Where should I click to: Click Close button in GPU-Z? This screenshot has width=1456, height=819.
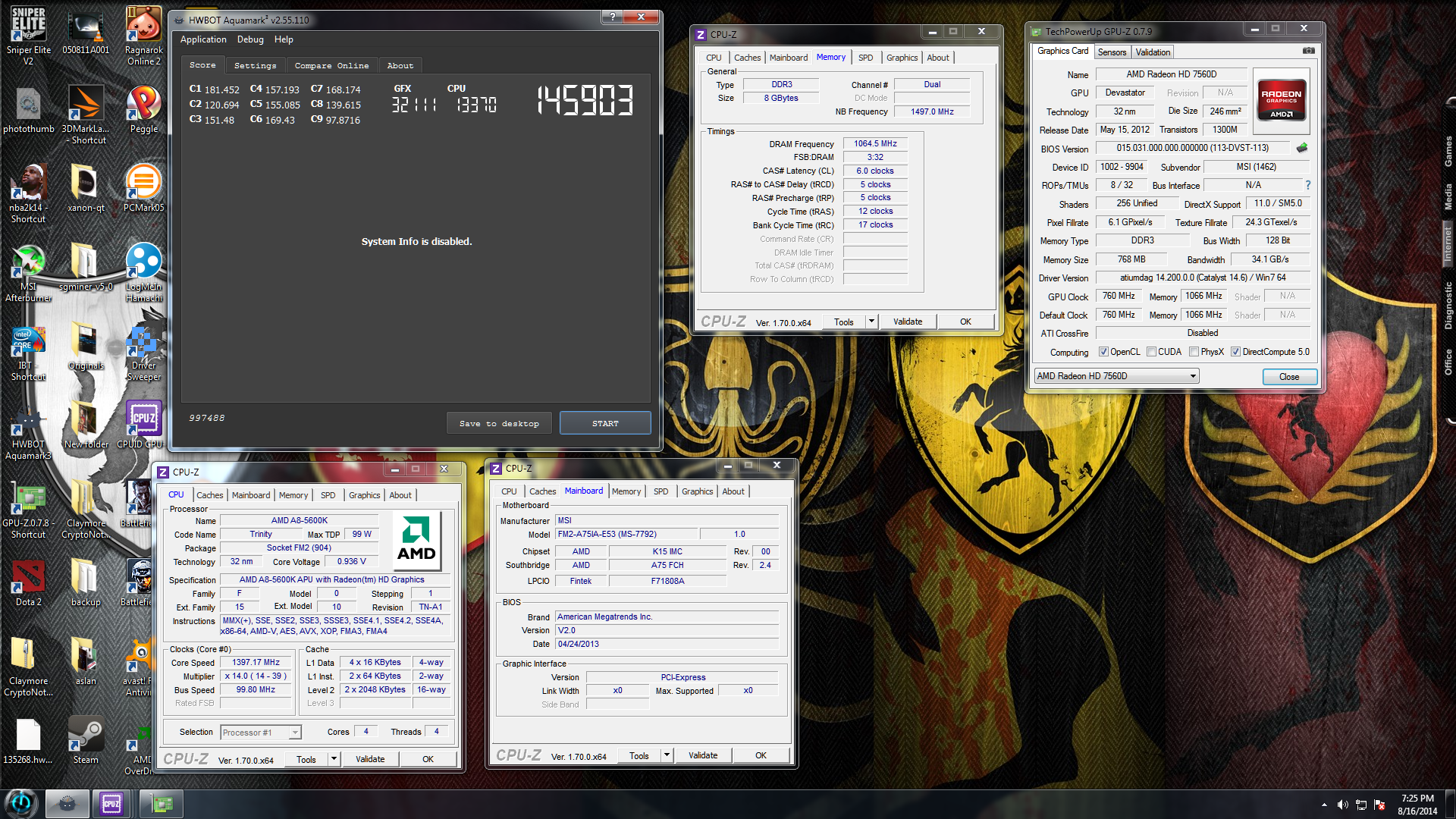click(x=1289, y=376)
